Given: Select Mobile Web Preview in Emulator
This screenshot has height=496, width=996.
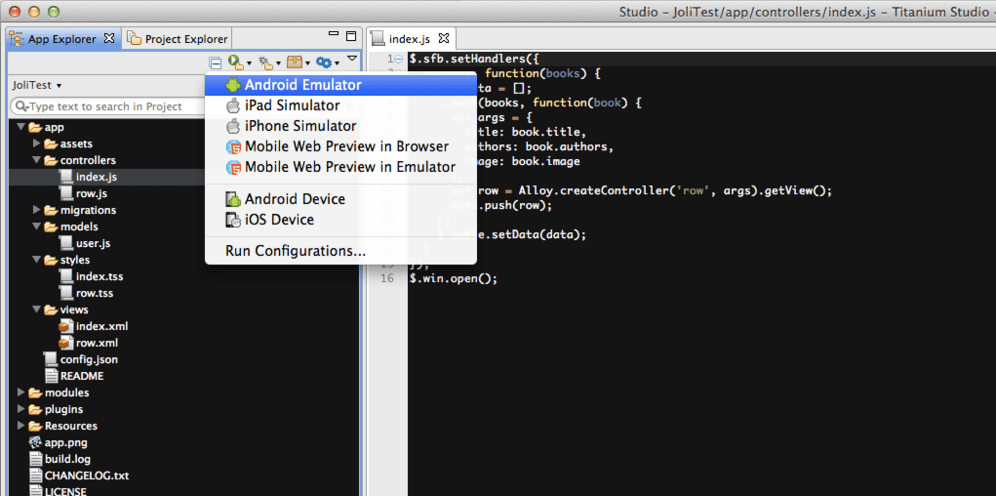Looking at the screenshot, I should click(x=341, y=167).
